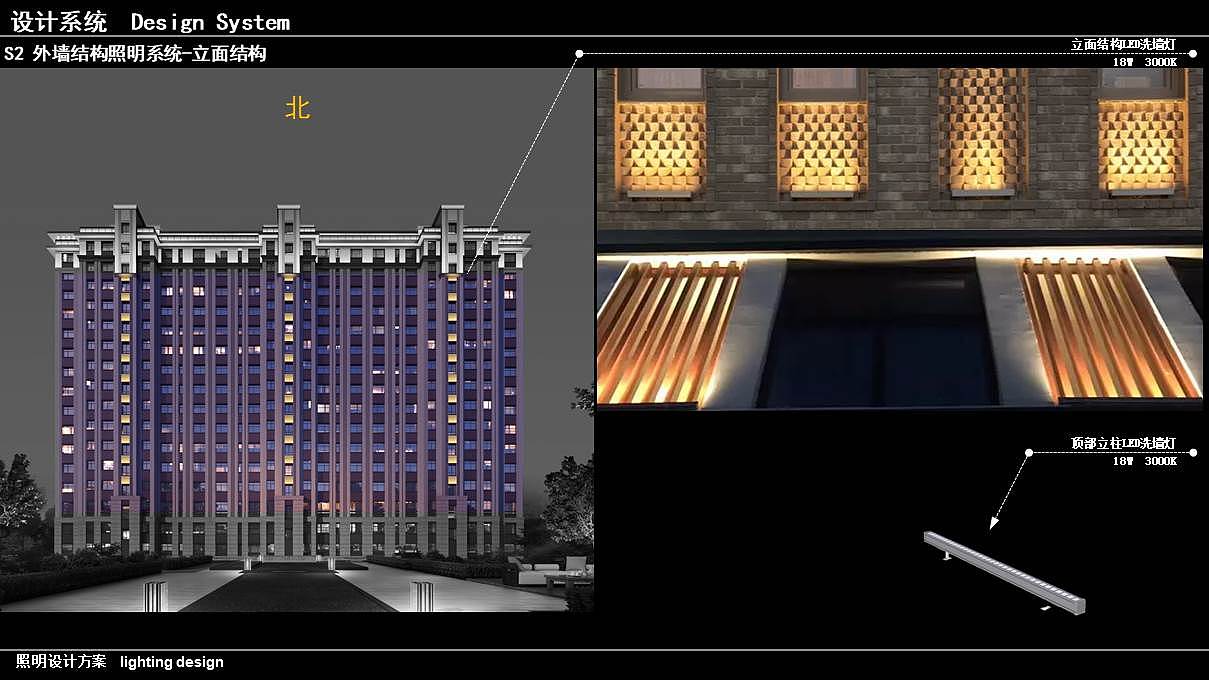1209x680 pixels.
Task: Click the yellow "北" north label
Action: [x=298, y=108]
